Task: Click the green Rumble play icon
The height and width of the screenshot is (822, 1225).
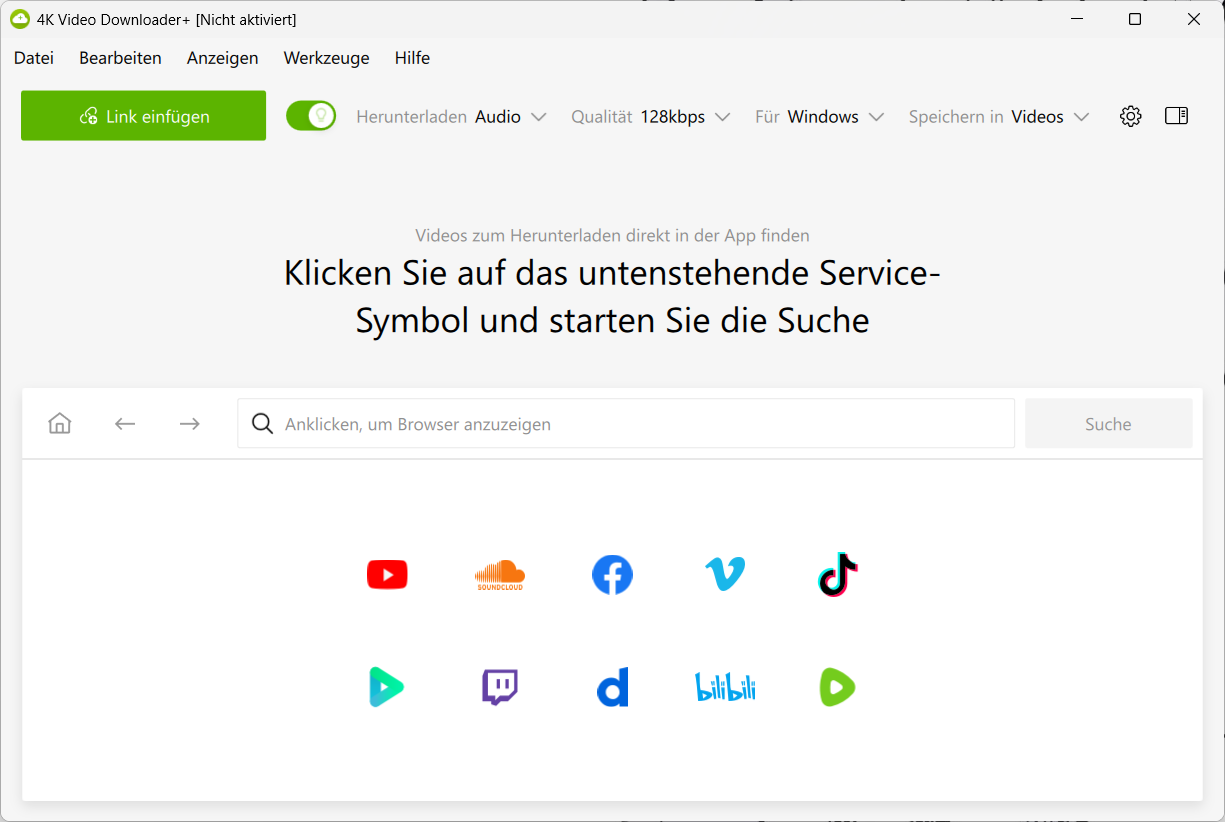Action: click(837, 687)
